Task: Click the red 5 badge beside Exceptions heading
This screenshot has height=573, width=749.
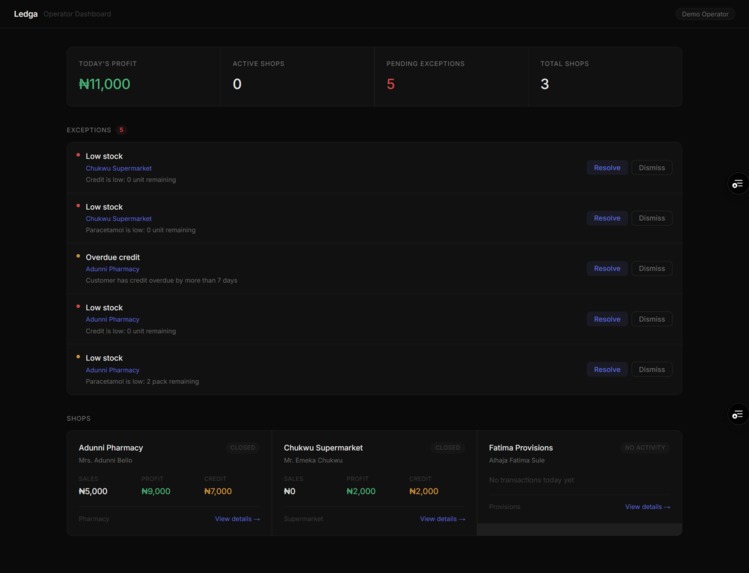Action: click(x=121, y=130)
